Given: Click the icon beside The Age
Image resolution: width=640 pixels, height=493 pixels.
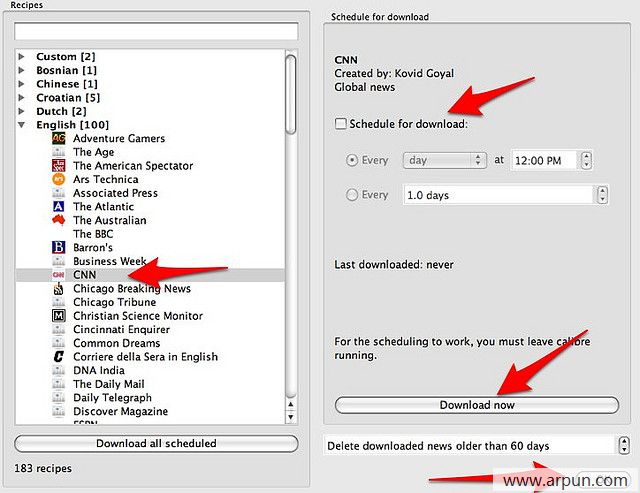Looking at the screenshot, I should 59,152.
